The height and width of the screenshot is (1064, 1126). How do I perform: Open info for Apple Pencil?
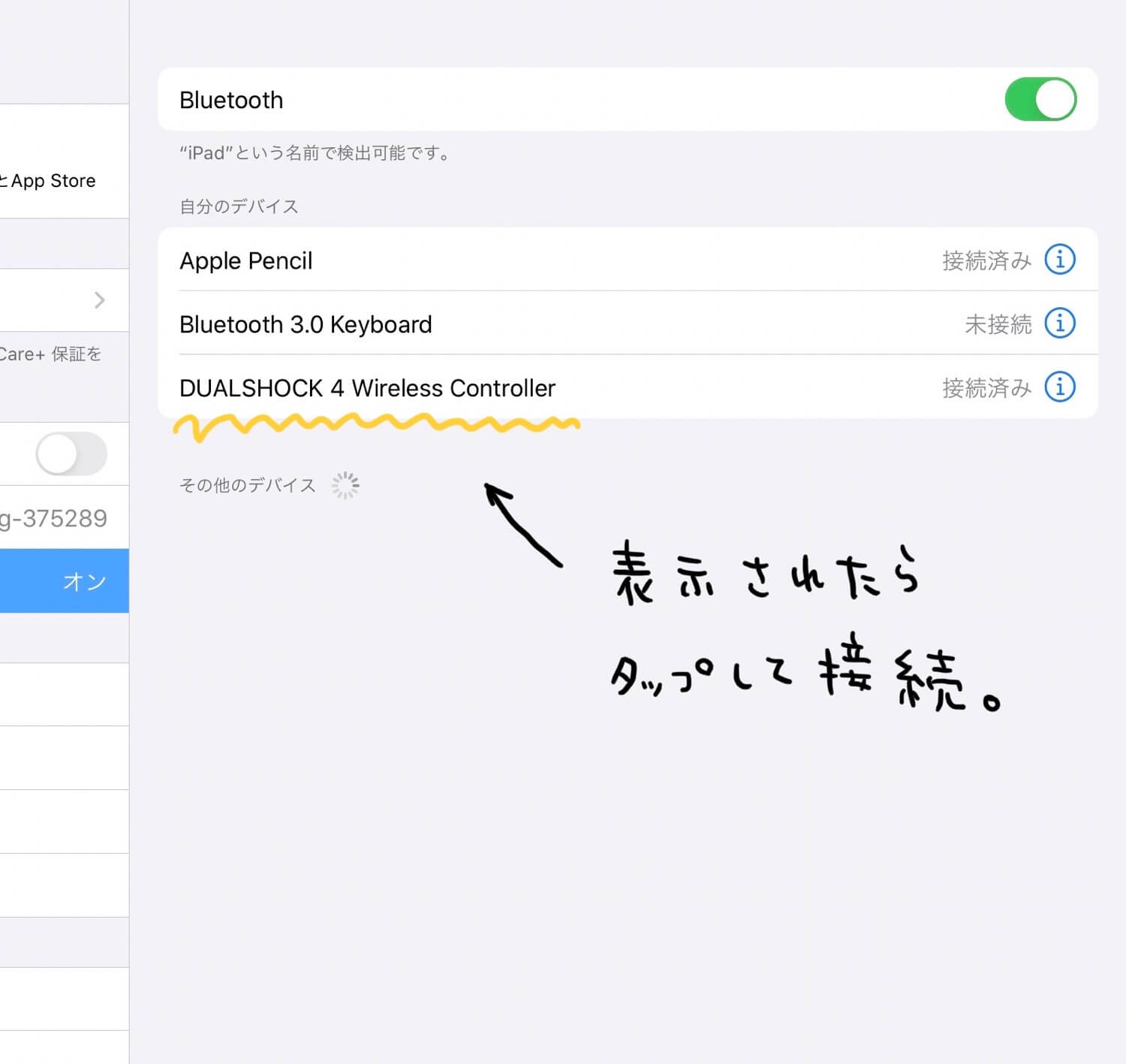(1060, 260)
